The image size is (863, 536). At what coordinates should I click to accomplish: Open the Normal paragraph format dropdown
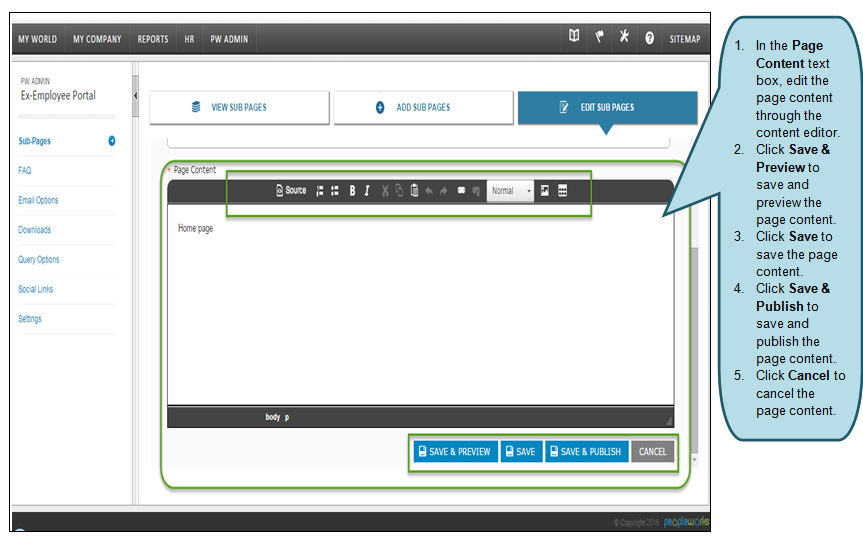pos(511,191)
